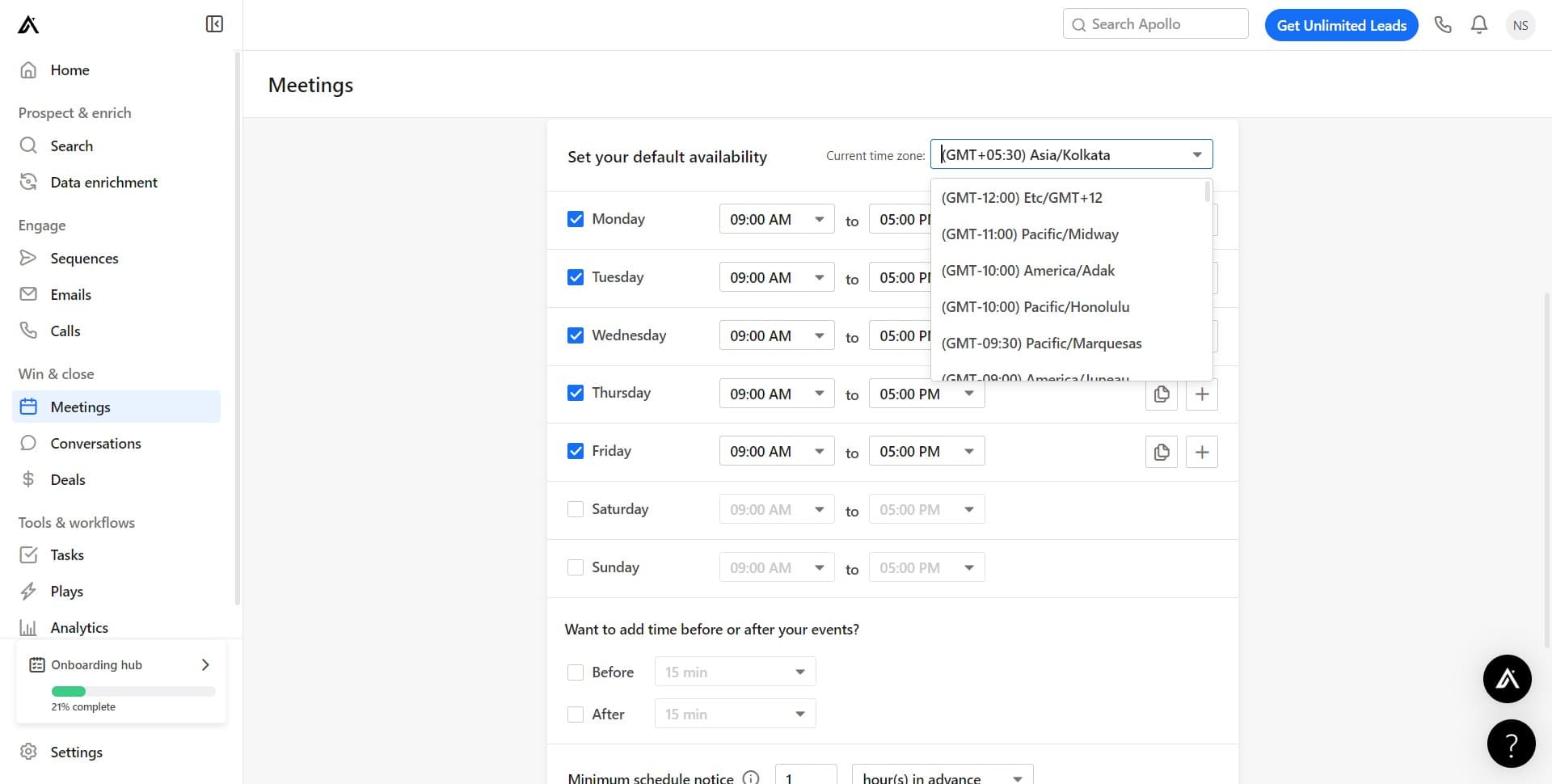Expand Tuesday's start time dropdown

(x=776, y=278)
